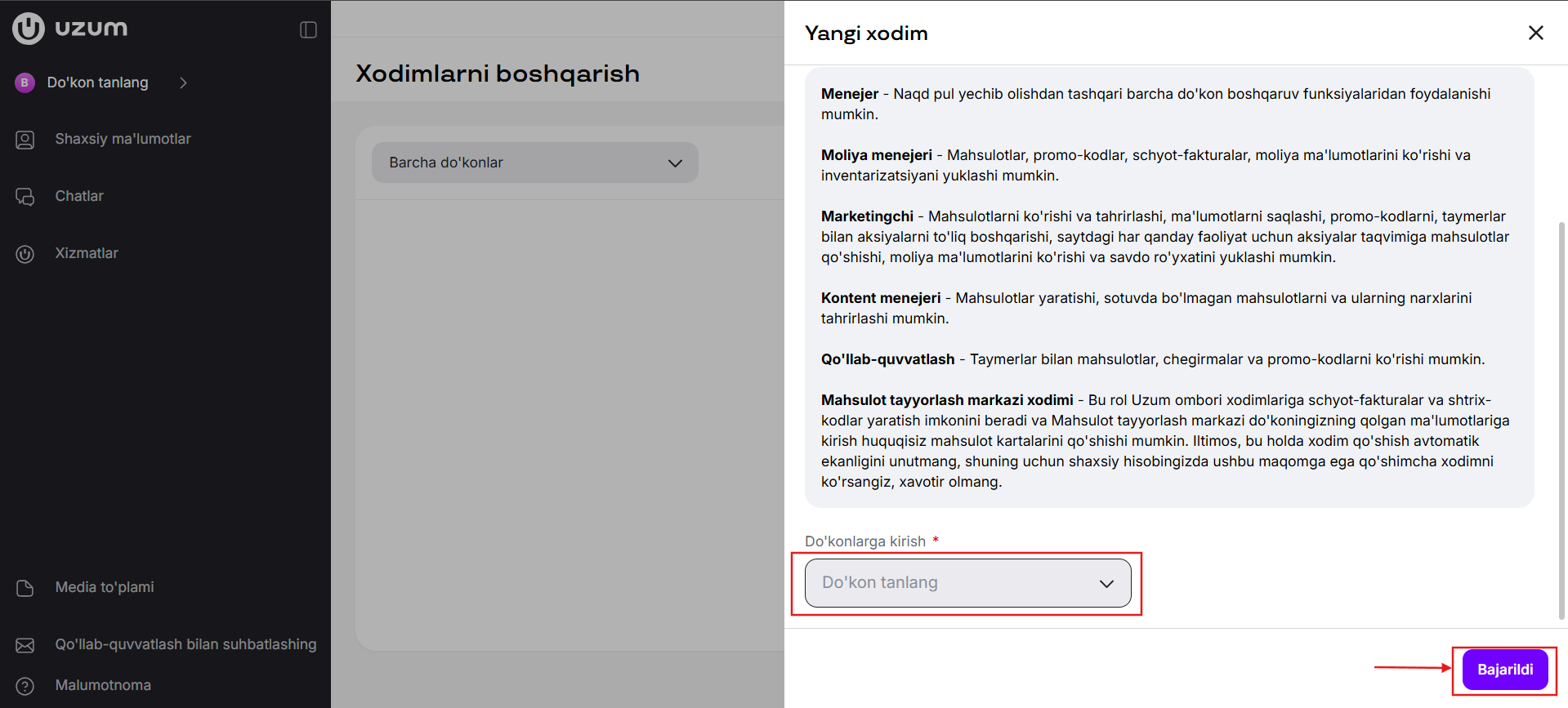Click the purple B store avatar
This screenshot has height=708, width=1568.
coord(25,82)
